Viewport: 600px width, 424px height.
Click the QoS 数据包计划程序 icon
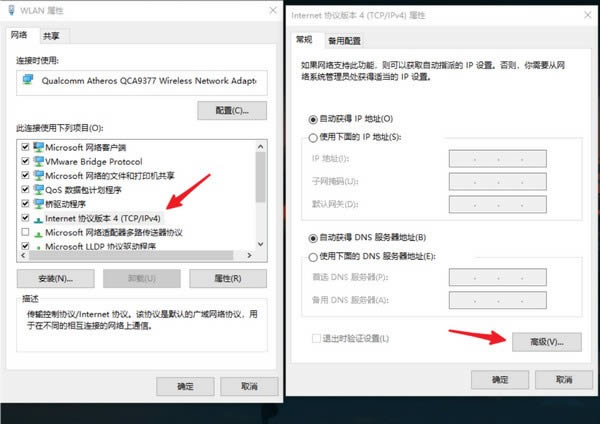pos(38,189)
